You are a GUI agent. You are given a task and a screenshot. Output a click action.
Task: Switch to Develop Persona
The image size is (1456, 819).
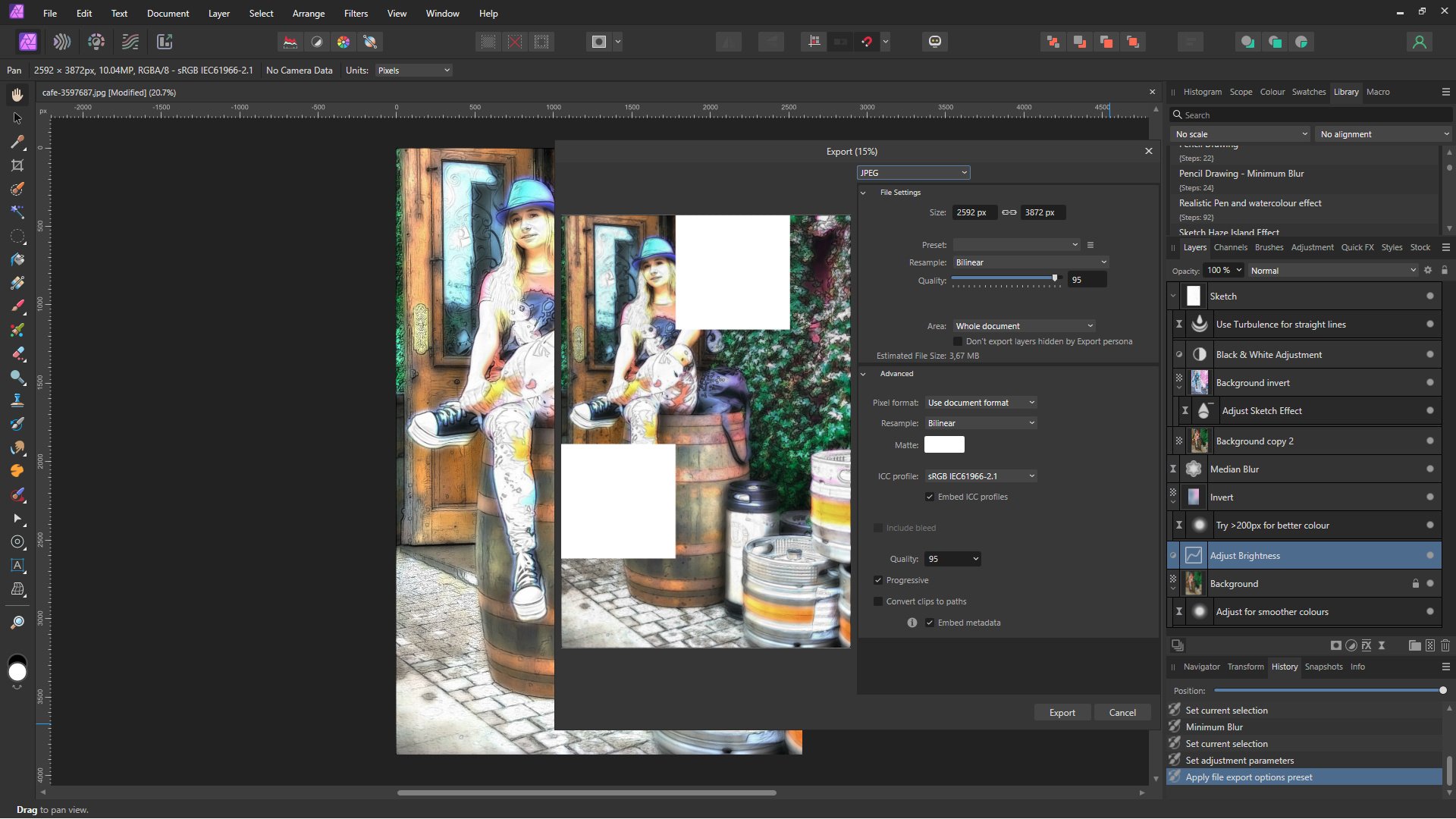[96, 42]
